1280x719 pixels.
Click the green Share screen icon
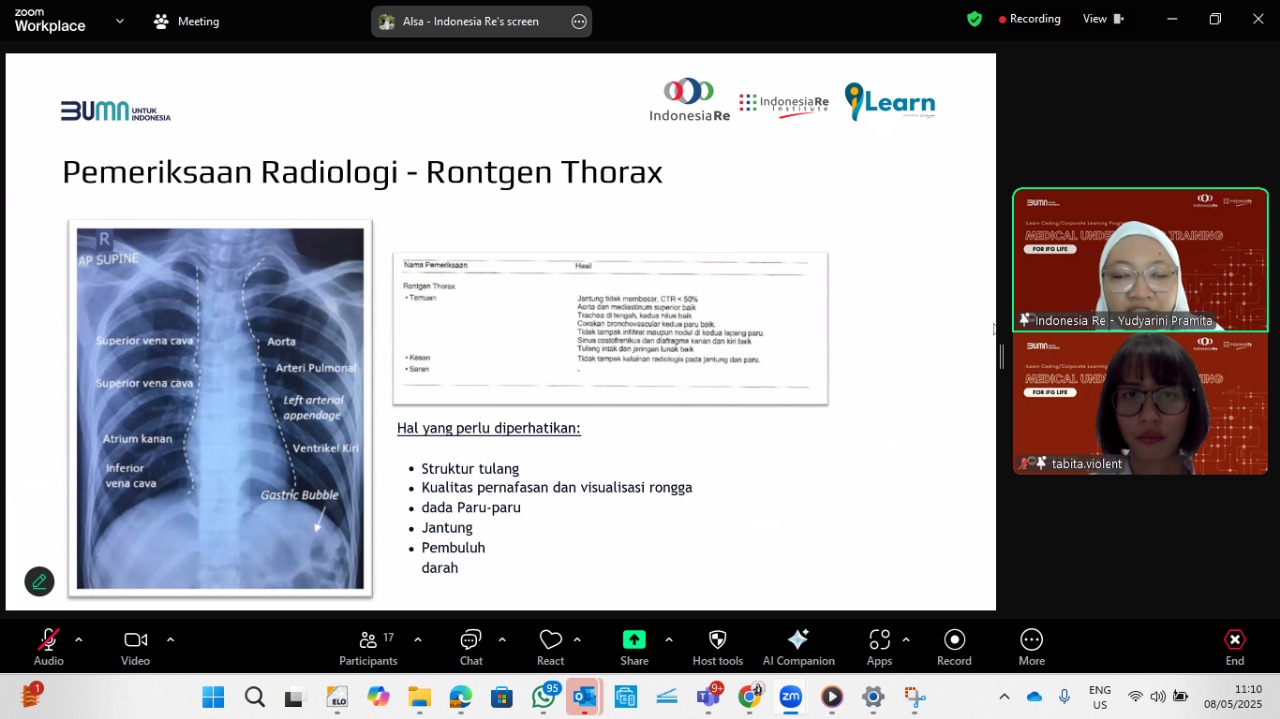coord(634,640)
